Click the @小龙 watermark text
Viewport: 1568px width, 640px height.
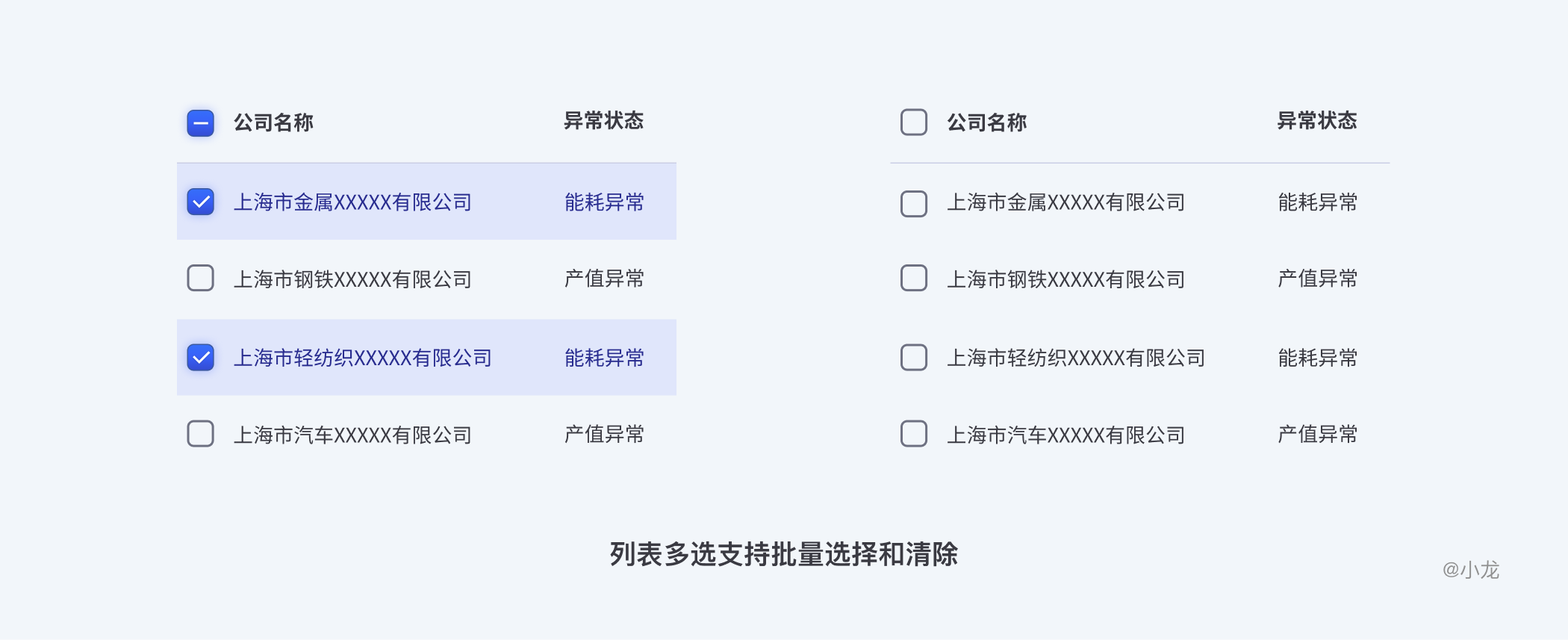pyautogui.click(x=1470, y=571)
